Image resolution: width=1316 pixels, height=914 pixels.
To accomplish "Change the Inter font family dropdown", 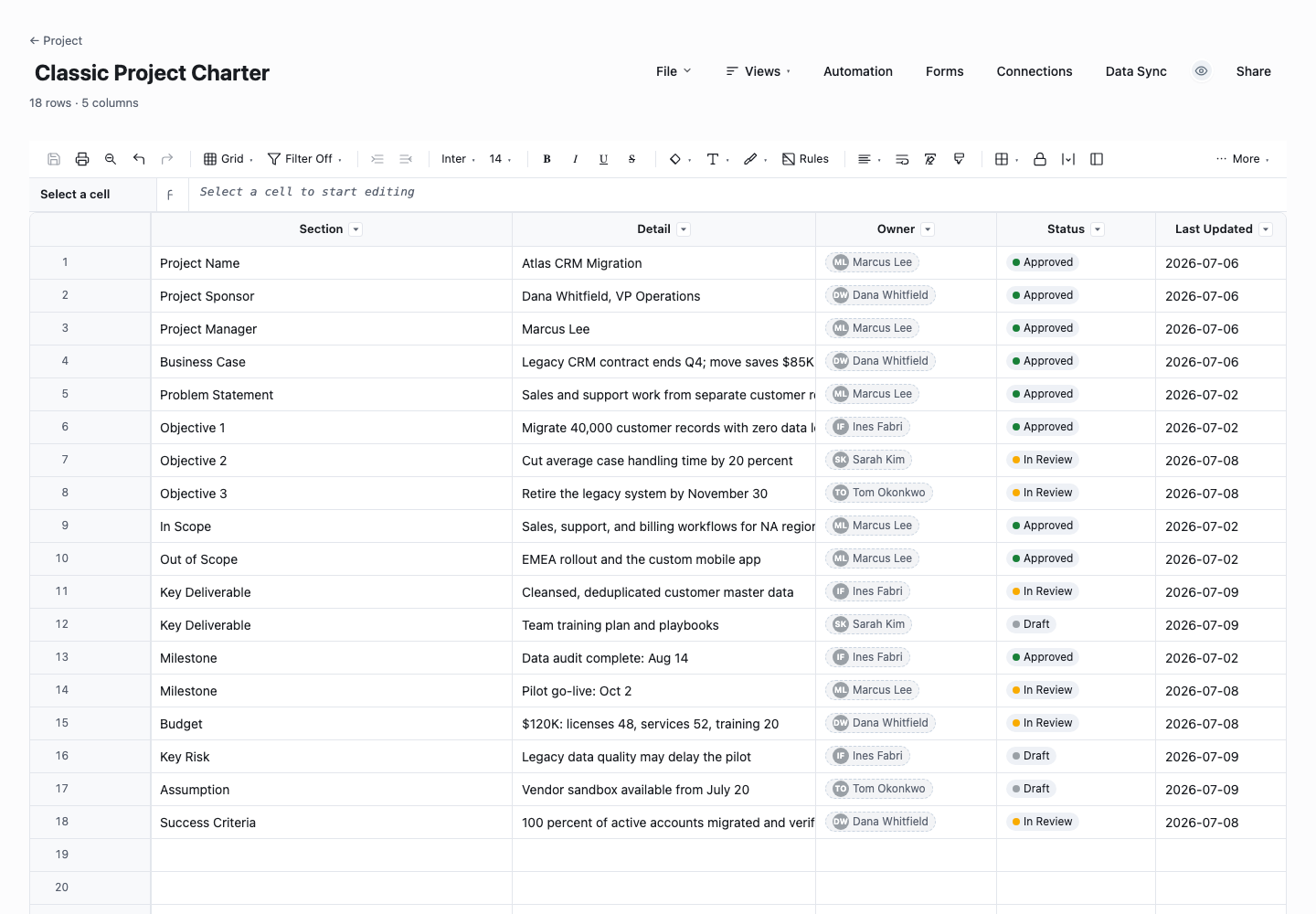I will (458, 159).
